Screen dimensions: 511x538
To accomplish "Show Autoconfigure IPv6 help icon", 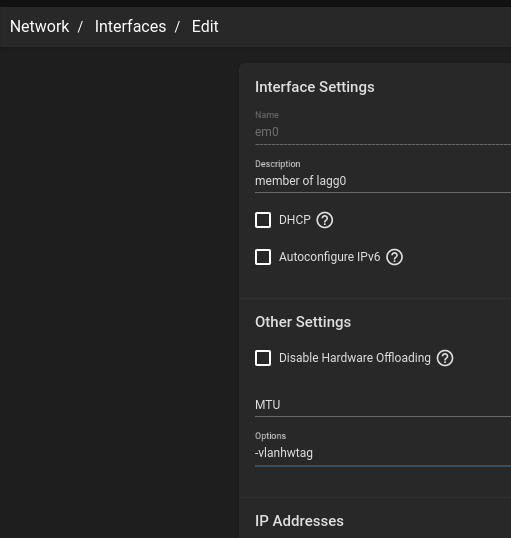I will 394,257.
